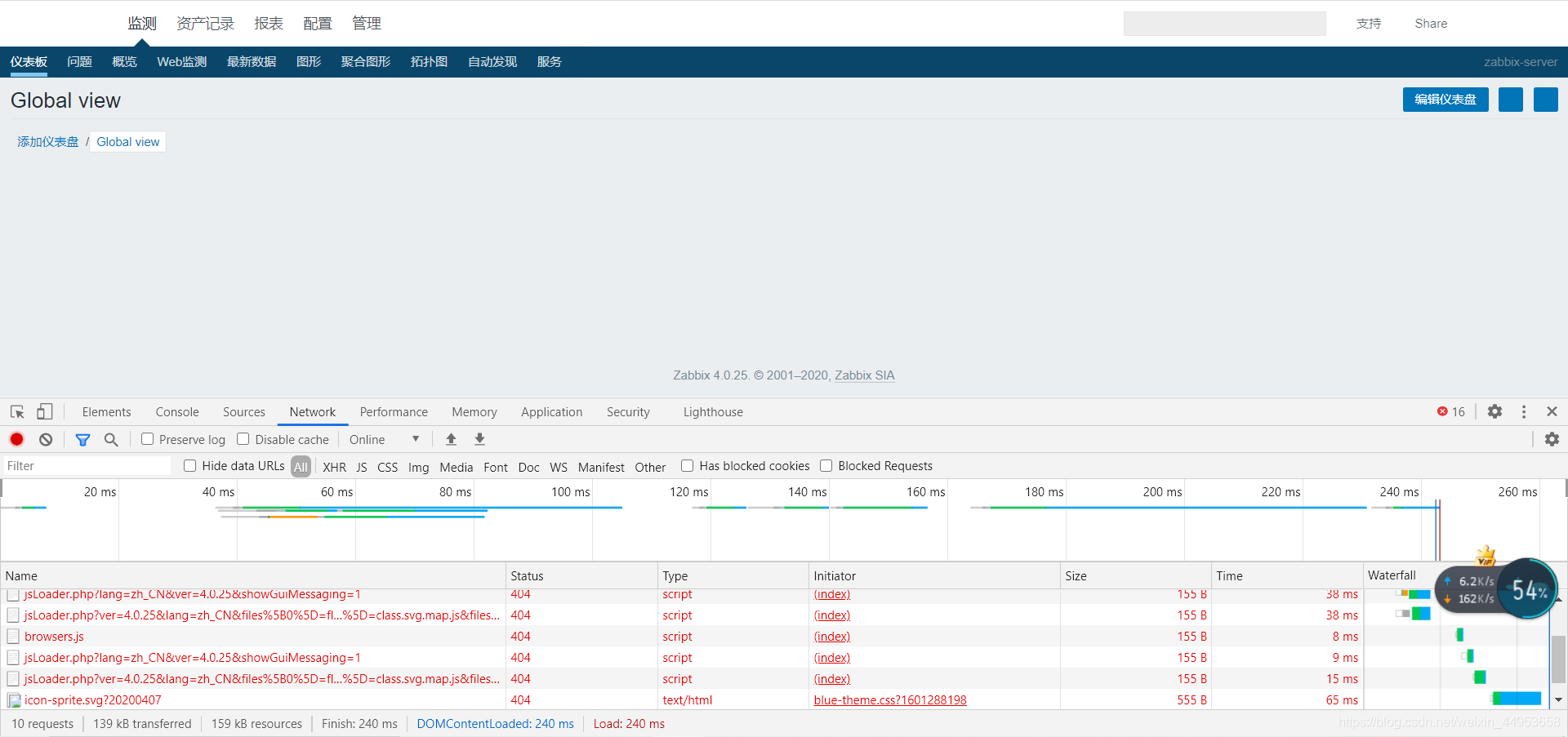Viewport: 1568px width, 737px height.
Task: Sort requests by Name column
Action: click(x=253, y=575)
